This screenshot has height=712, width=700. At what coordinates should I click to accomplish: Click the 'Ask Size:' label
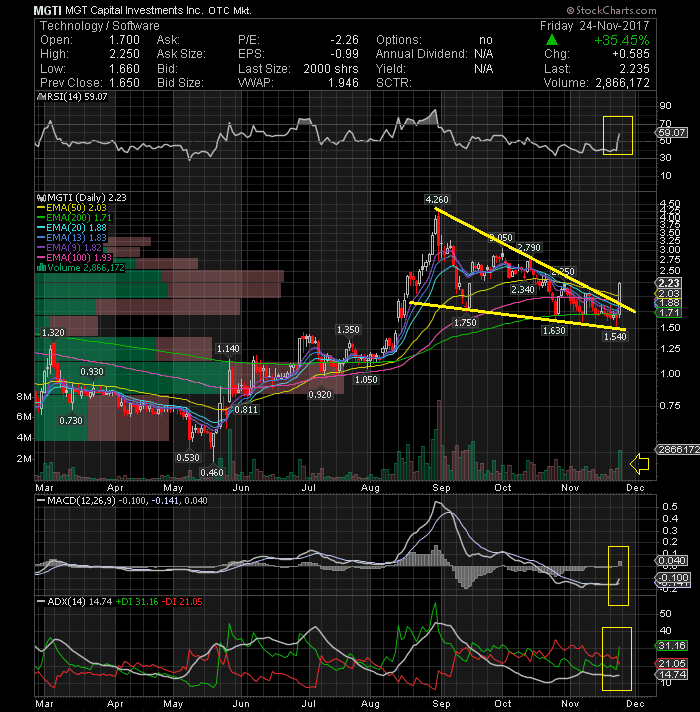181,54
